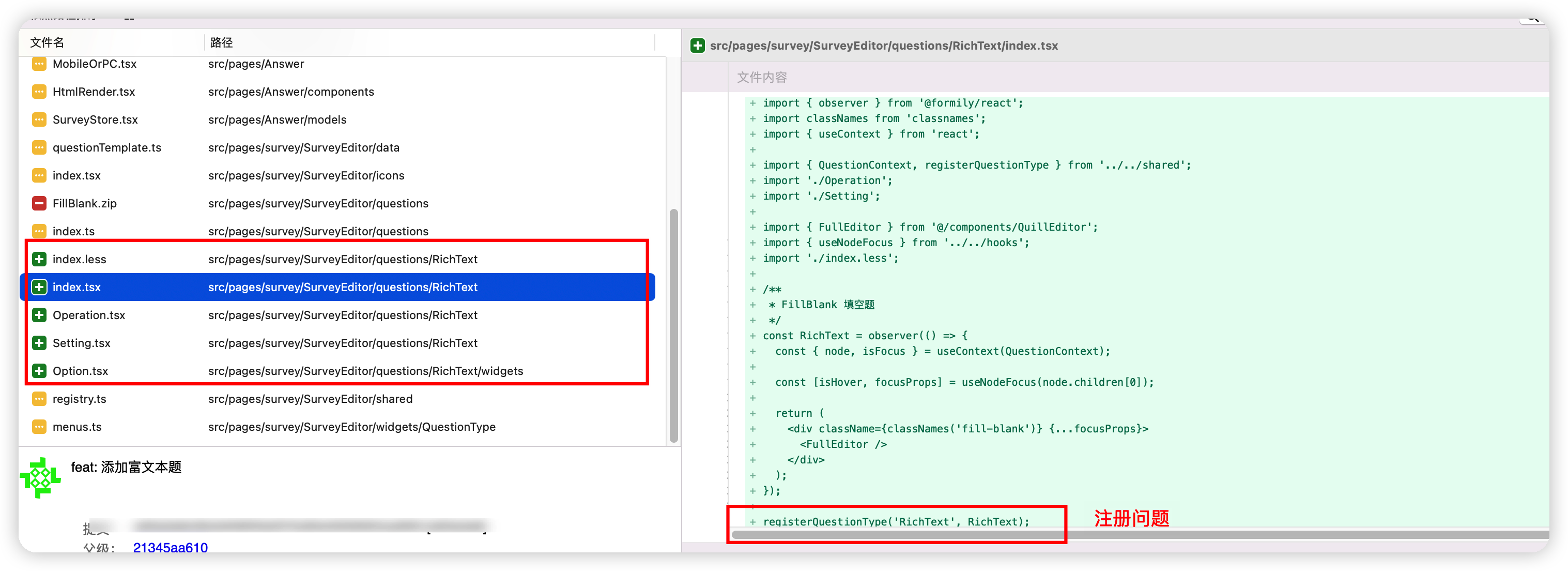The height and width of the screenshot is (571, 1568).
Task: Click the FillBlank 填空题 comment line
Action: [x=821, y=305]
